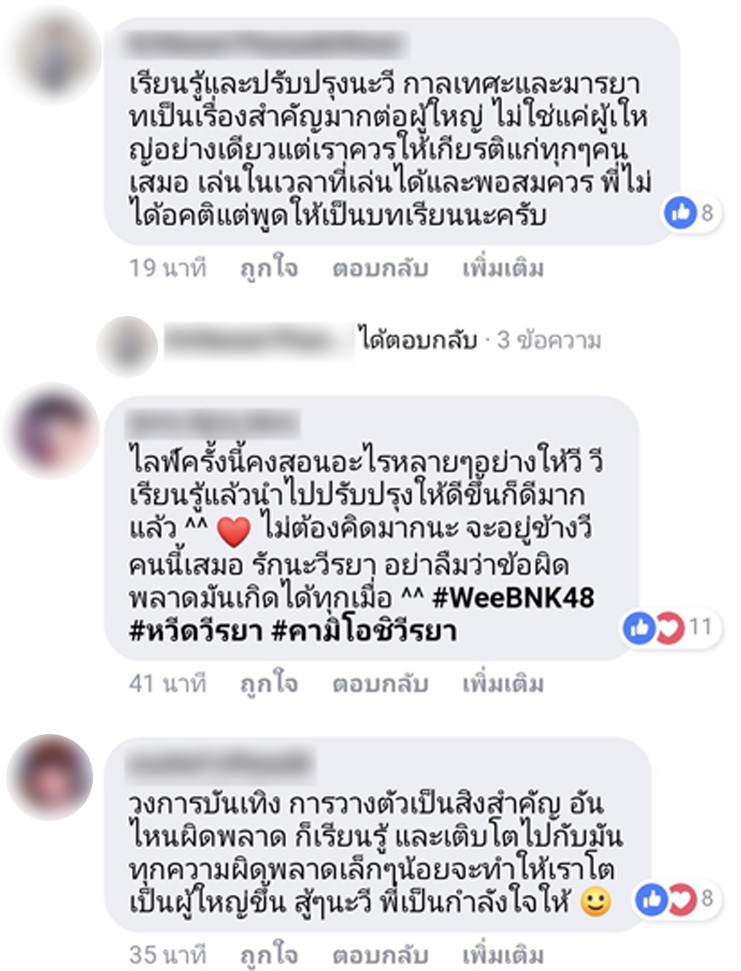Open the small avatar of the reply author
Screen dimensions: 741x971
tap(127, 346)
